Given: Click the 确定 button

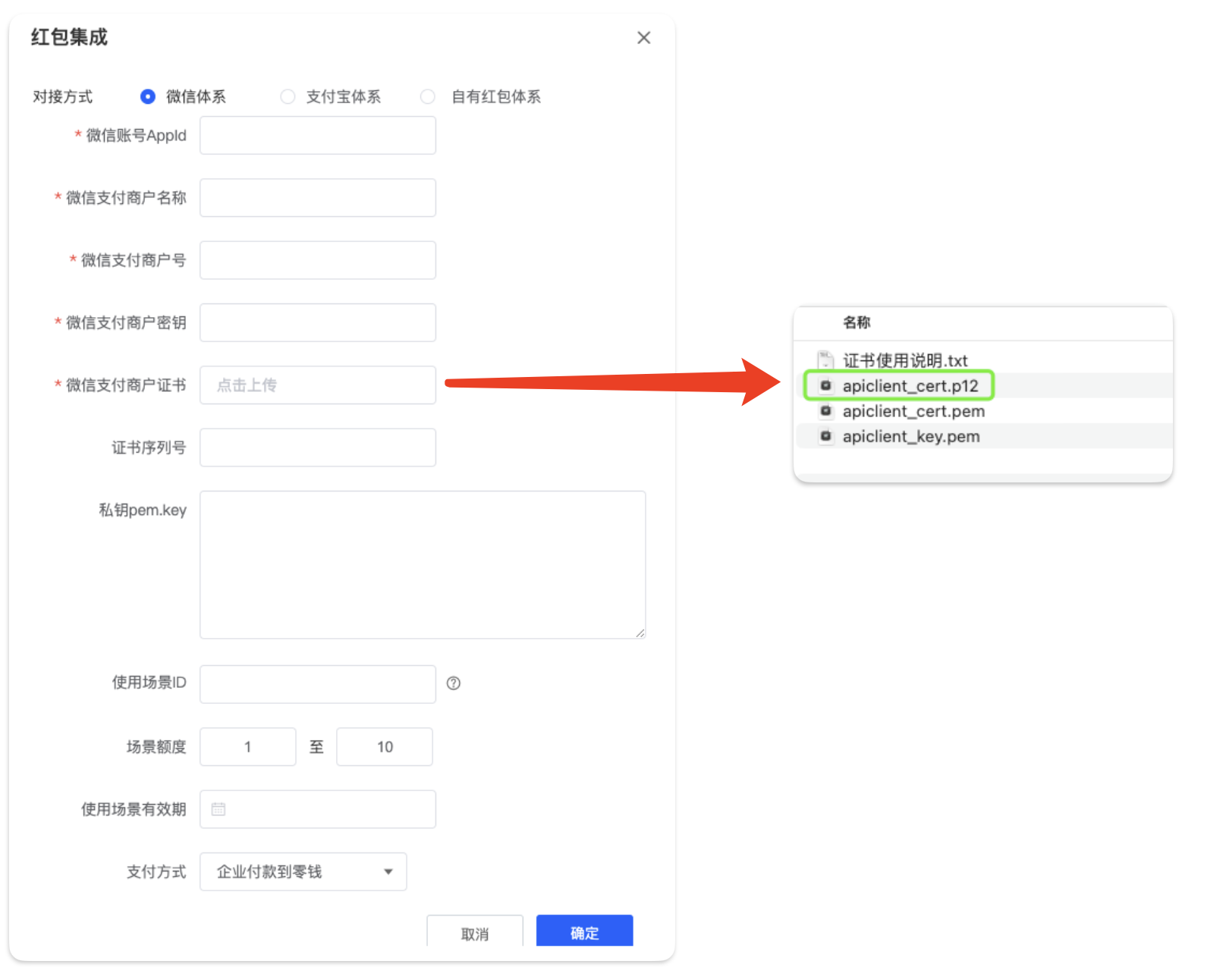Looking at the screenshot, I should click(x=585, y=931).
